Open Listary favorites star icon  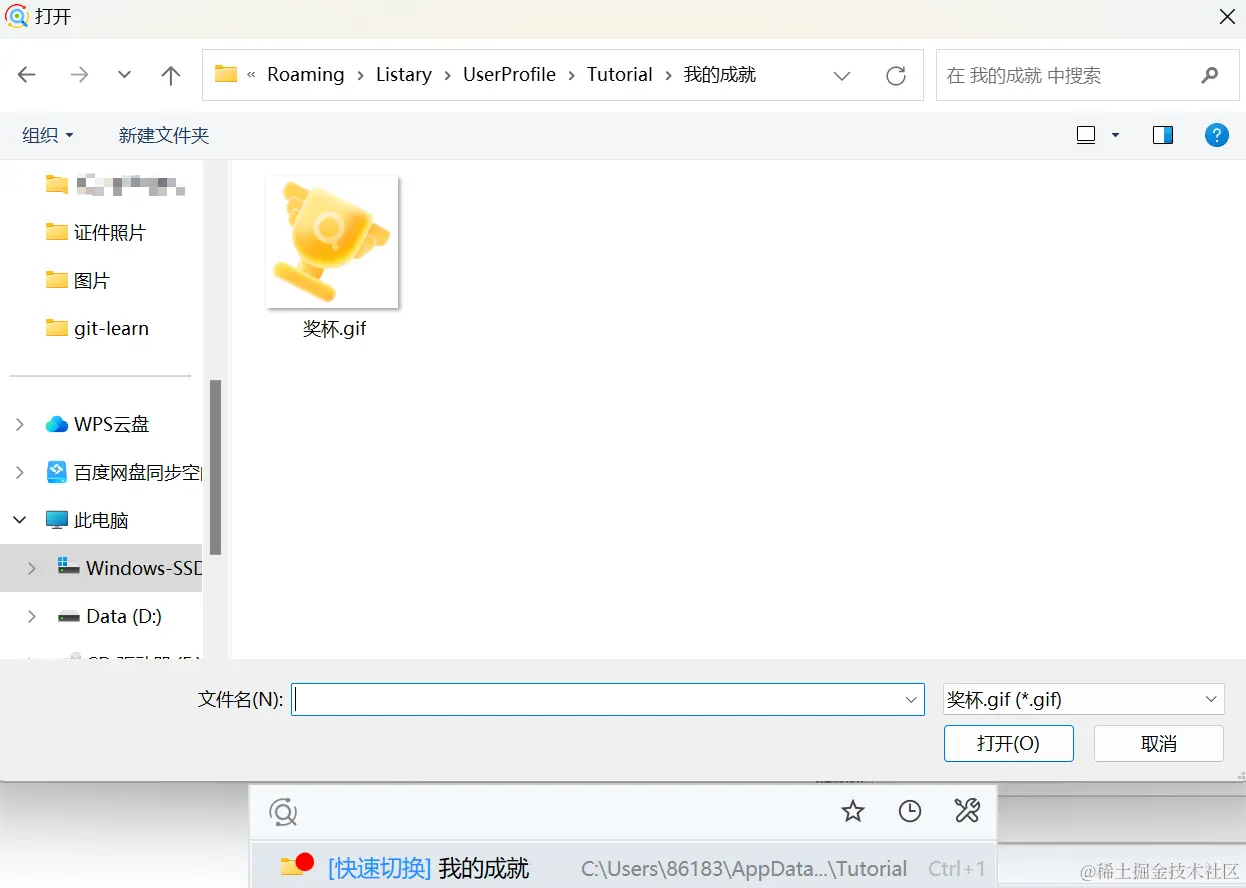[852, 811]
